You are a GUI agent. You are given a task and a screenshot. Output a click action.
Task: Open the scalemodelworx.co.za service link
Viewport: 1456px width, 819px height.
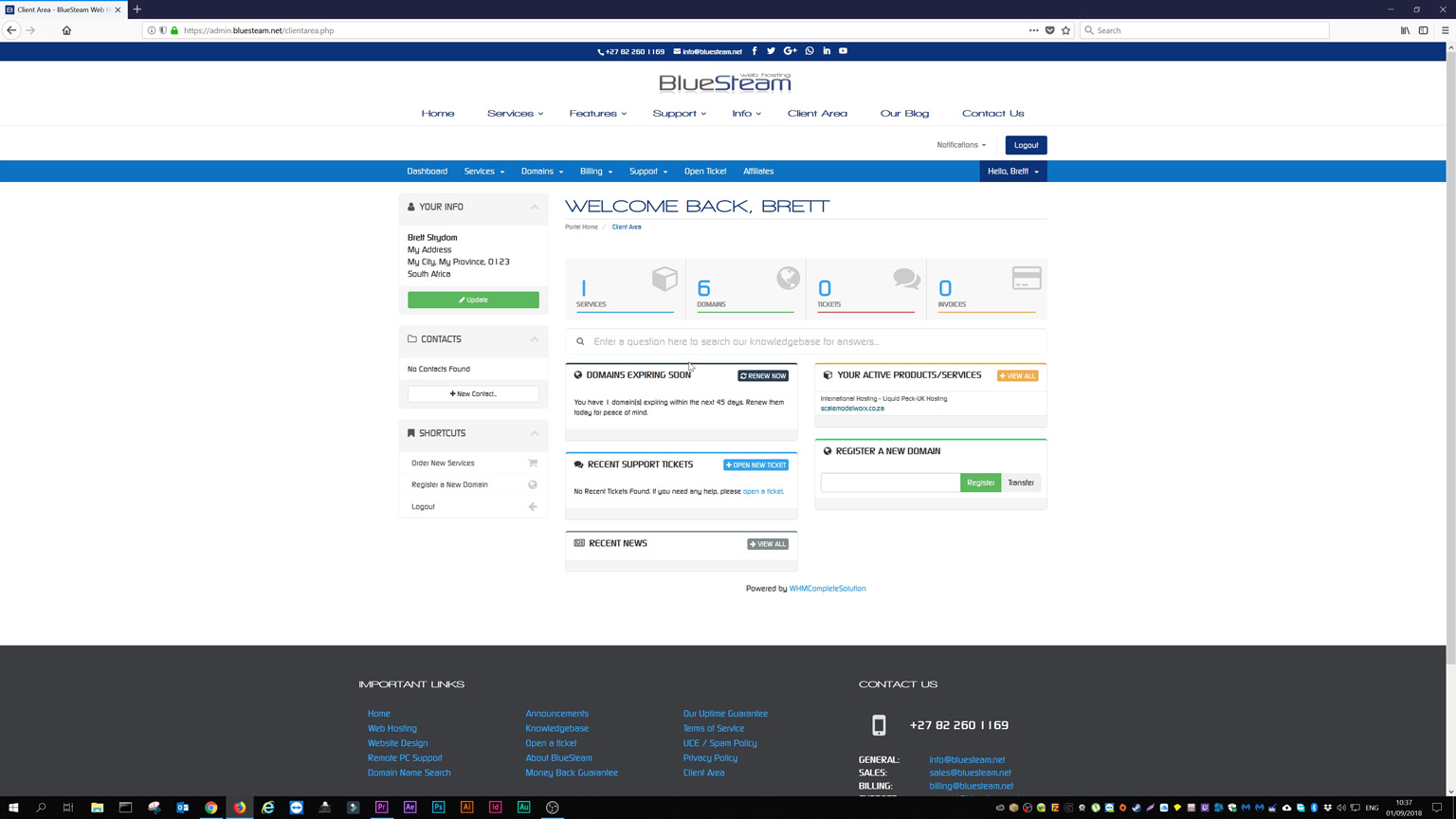[852, 409]
